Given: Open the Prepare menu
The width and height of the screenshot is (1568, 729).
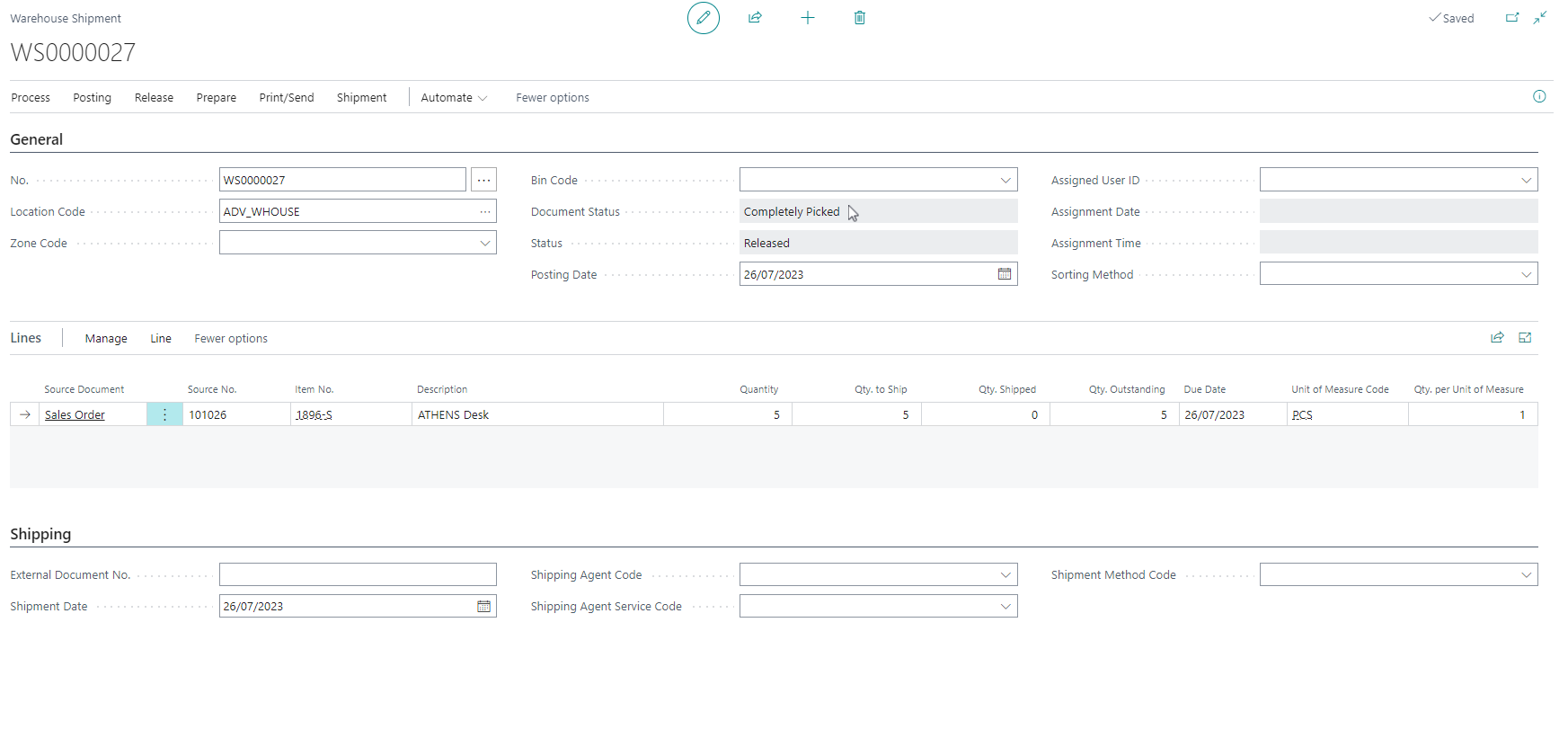Looking at the screenshot, I should (x=217, y=97).
